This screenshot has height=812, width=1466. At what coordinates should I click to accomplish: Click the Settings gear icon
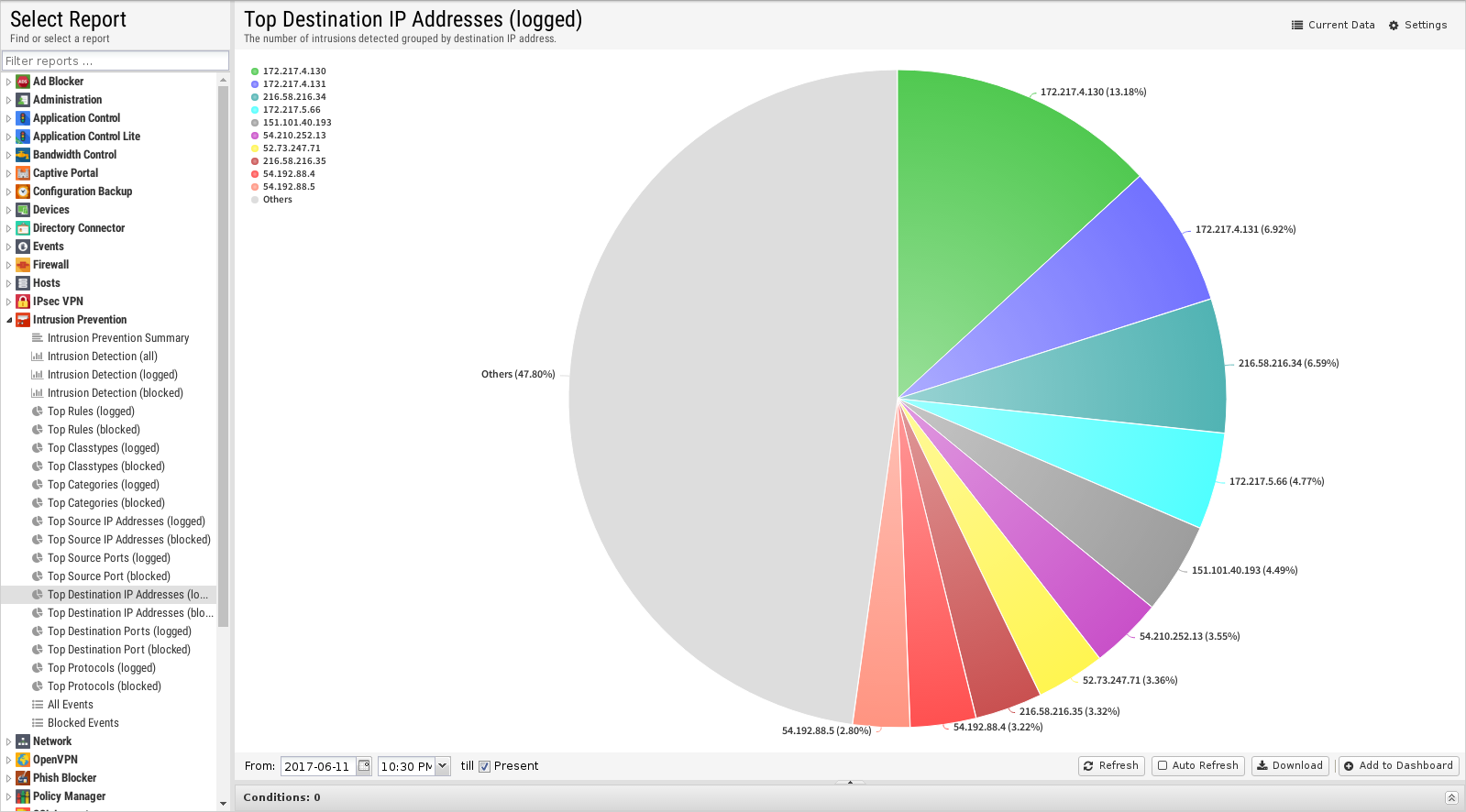point(1394,26)
